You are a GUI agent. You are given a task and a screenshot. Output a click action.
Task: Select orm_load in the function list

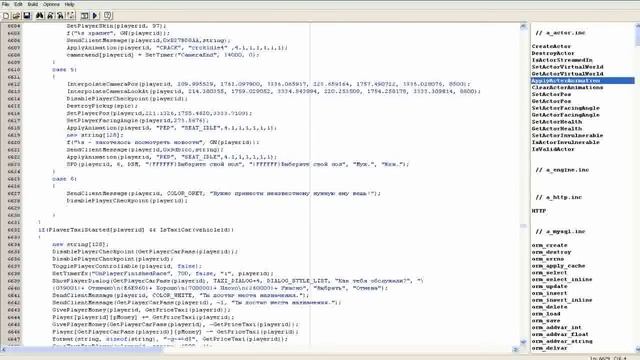click(x=546, y=314)
